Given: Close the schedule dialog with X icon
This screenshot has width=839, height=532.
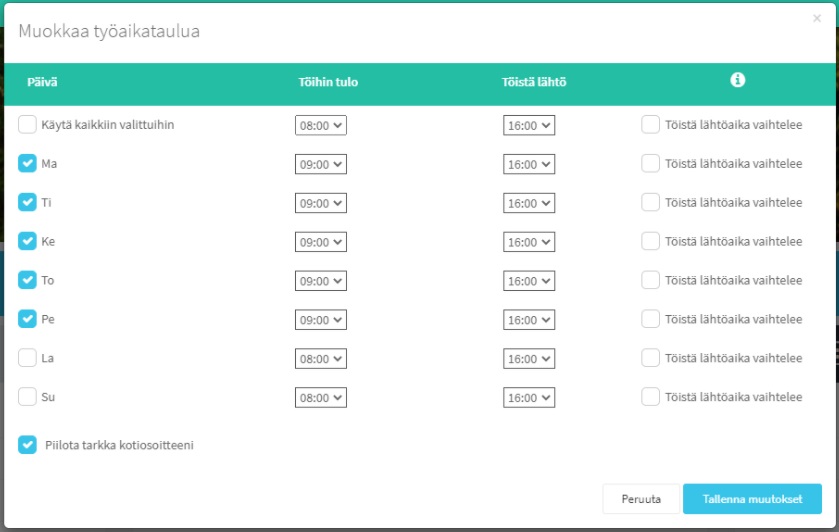Looking at the screenshot, I should [817, 18].
